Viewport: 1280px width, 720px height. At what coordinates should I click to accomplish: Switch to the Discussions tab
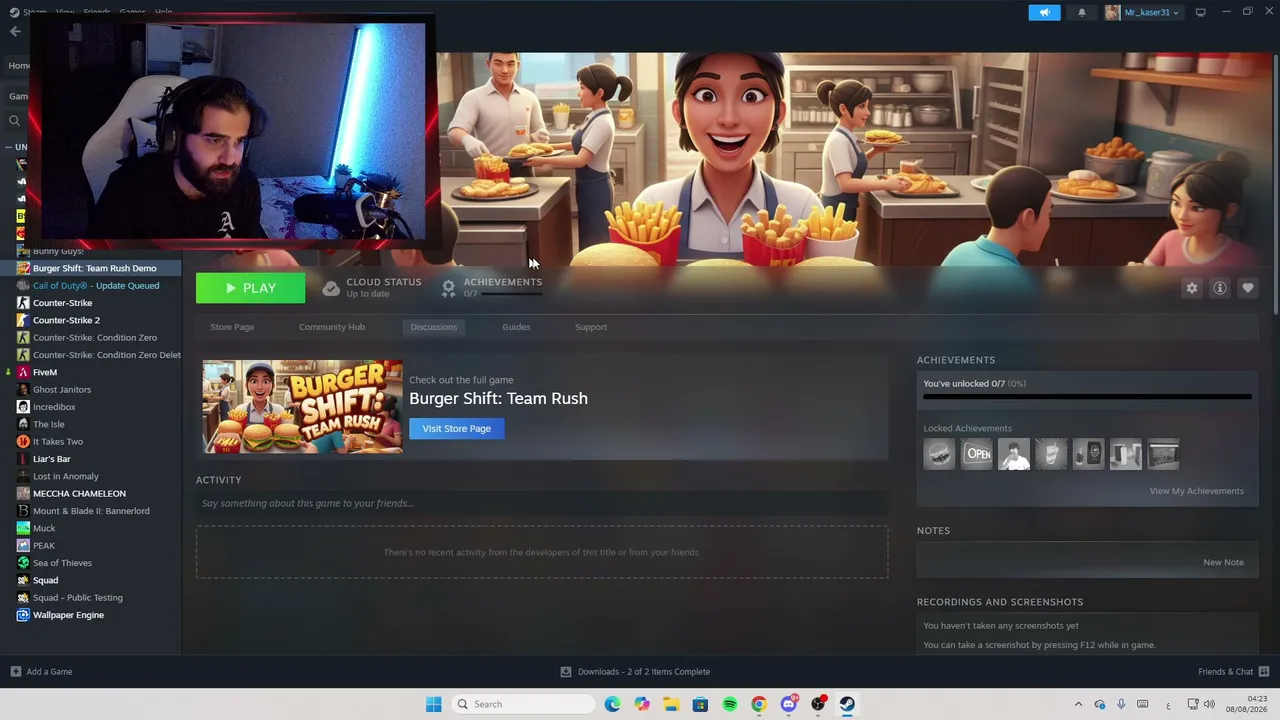coord(434,327)
